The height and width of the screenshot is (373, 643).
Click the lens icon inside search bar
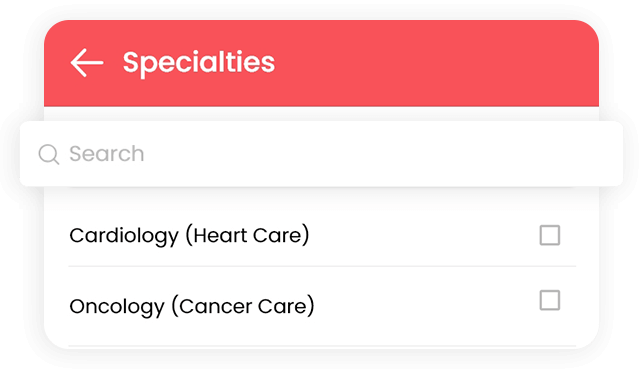49,155
